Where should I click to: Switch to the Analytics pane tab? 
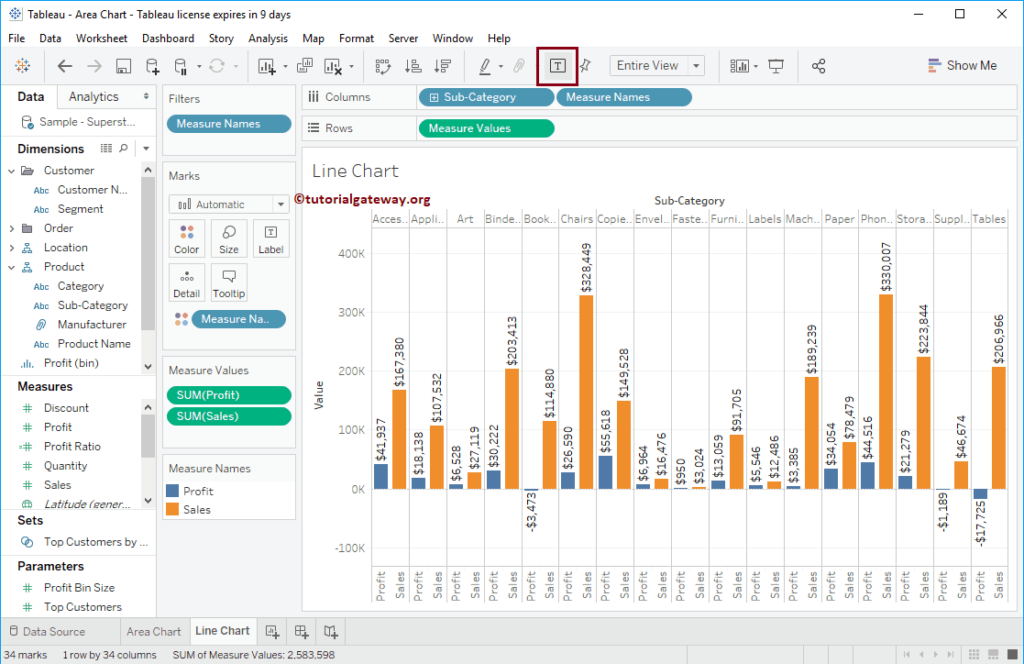(93, 97)
